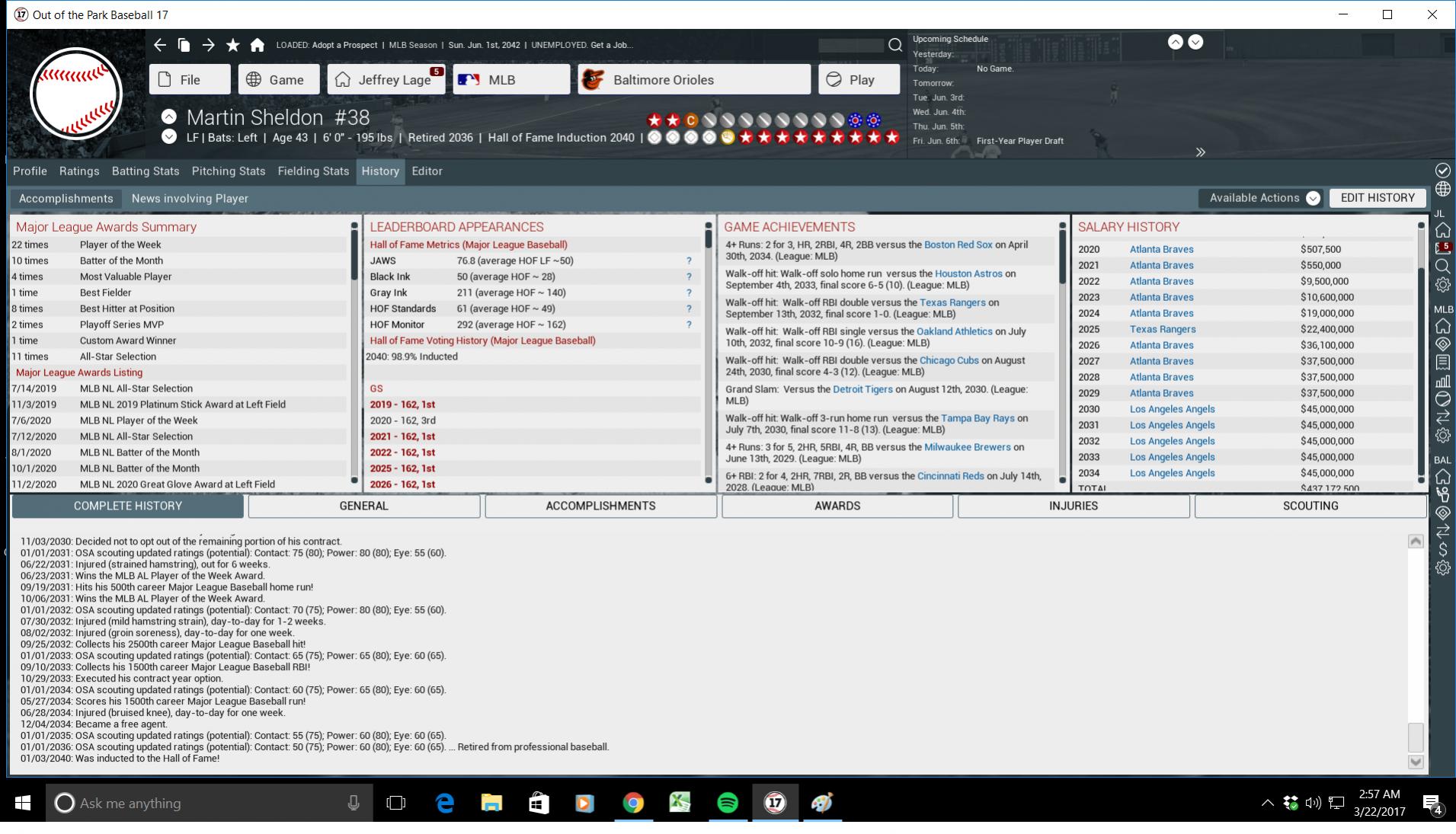Click the swap arrows icon under MLB
The image size is (1456, 834).
[x=1442, y=417]
